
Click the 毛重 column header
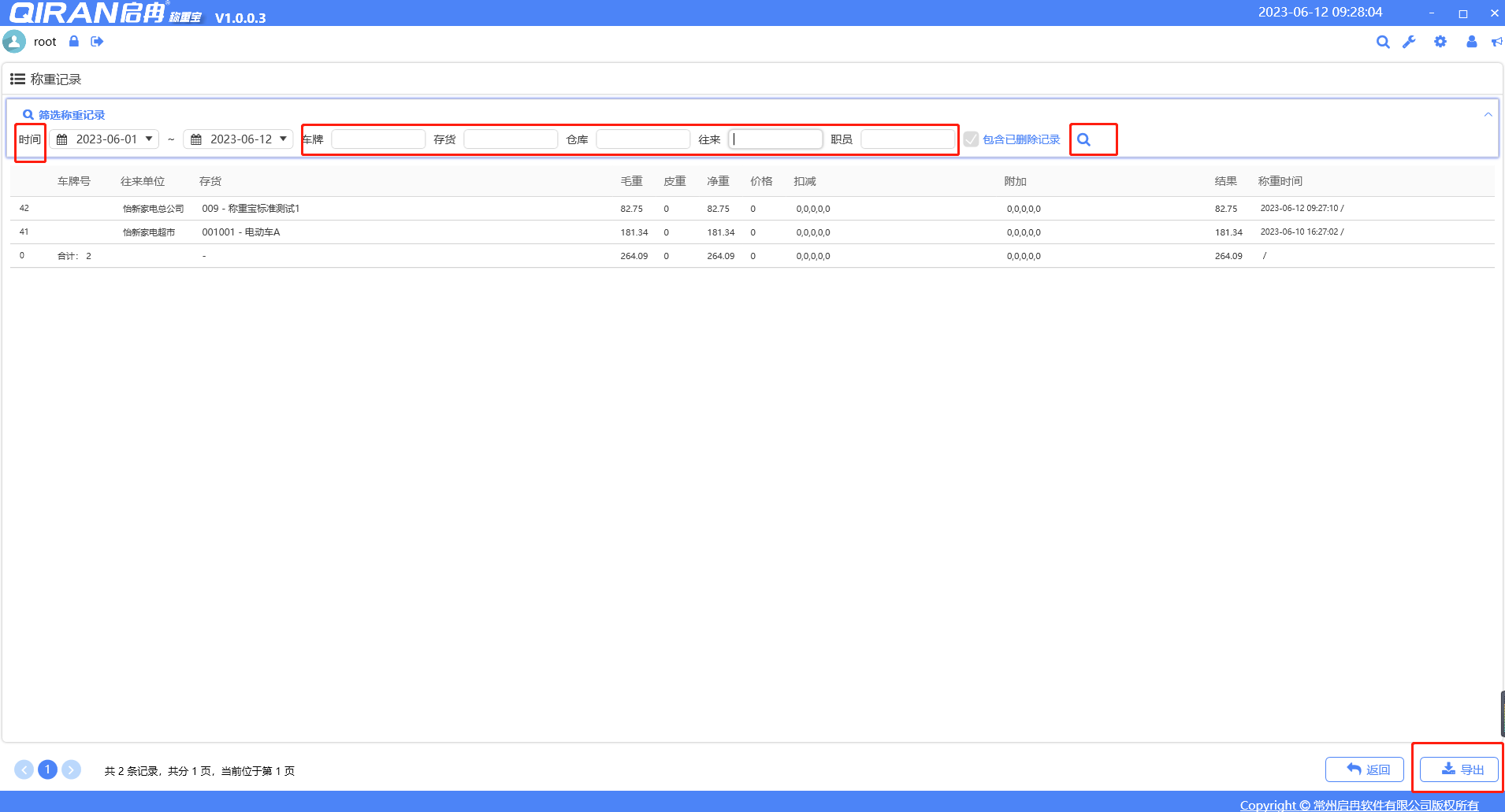click(631, 181)
